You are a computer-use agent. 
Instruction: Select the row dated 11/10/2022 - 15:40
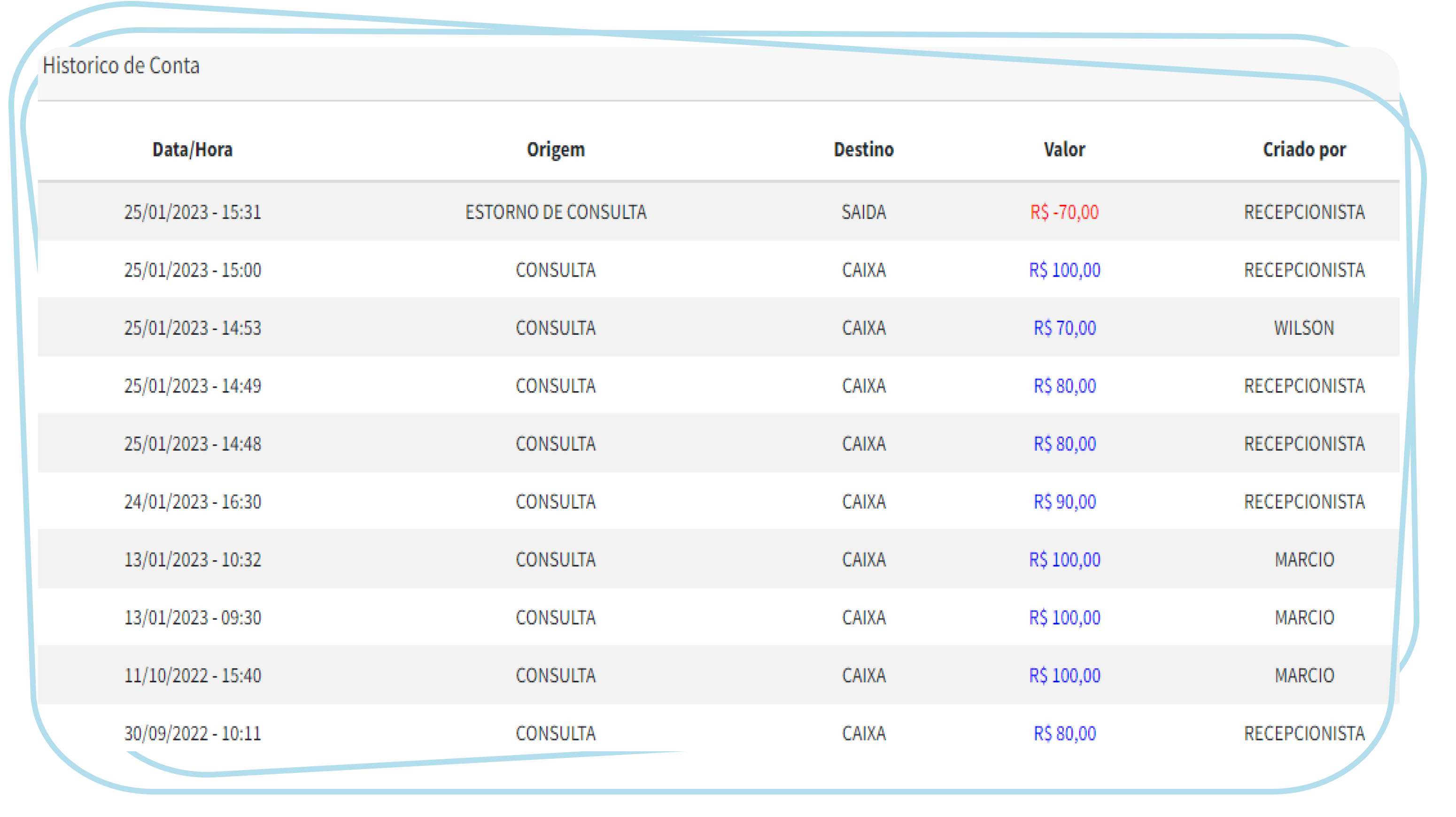pyautogui.click(x=192, y=676)
